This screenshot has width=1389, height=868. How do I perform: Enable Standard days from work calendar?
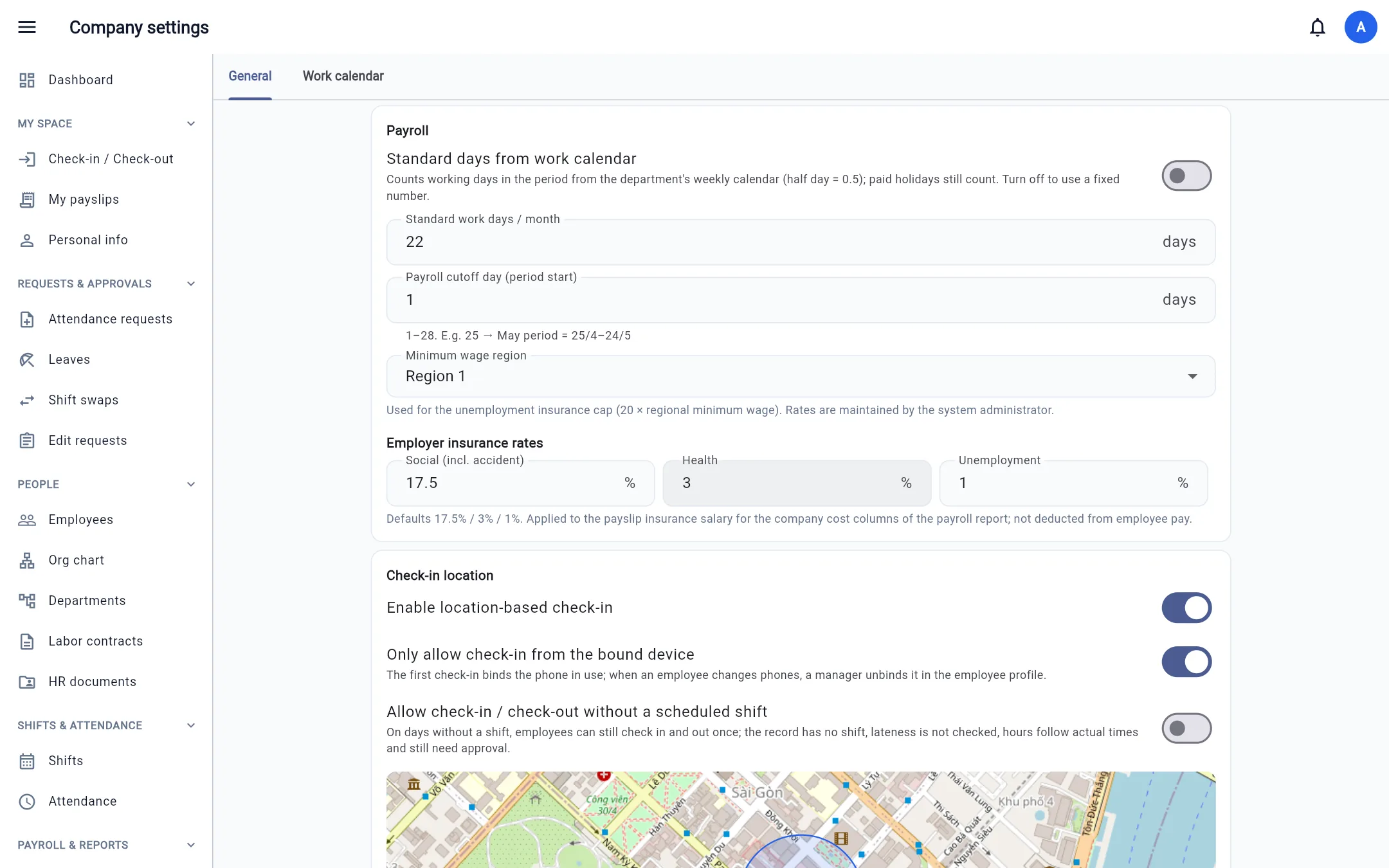click(x=1186, y=176)
